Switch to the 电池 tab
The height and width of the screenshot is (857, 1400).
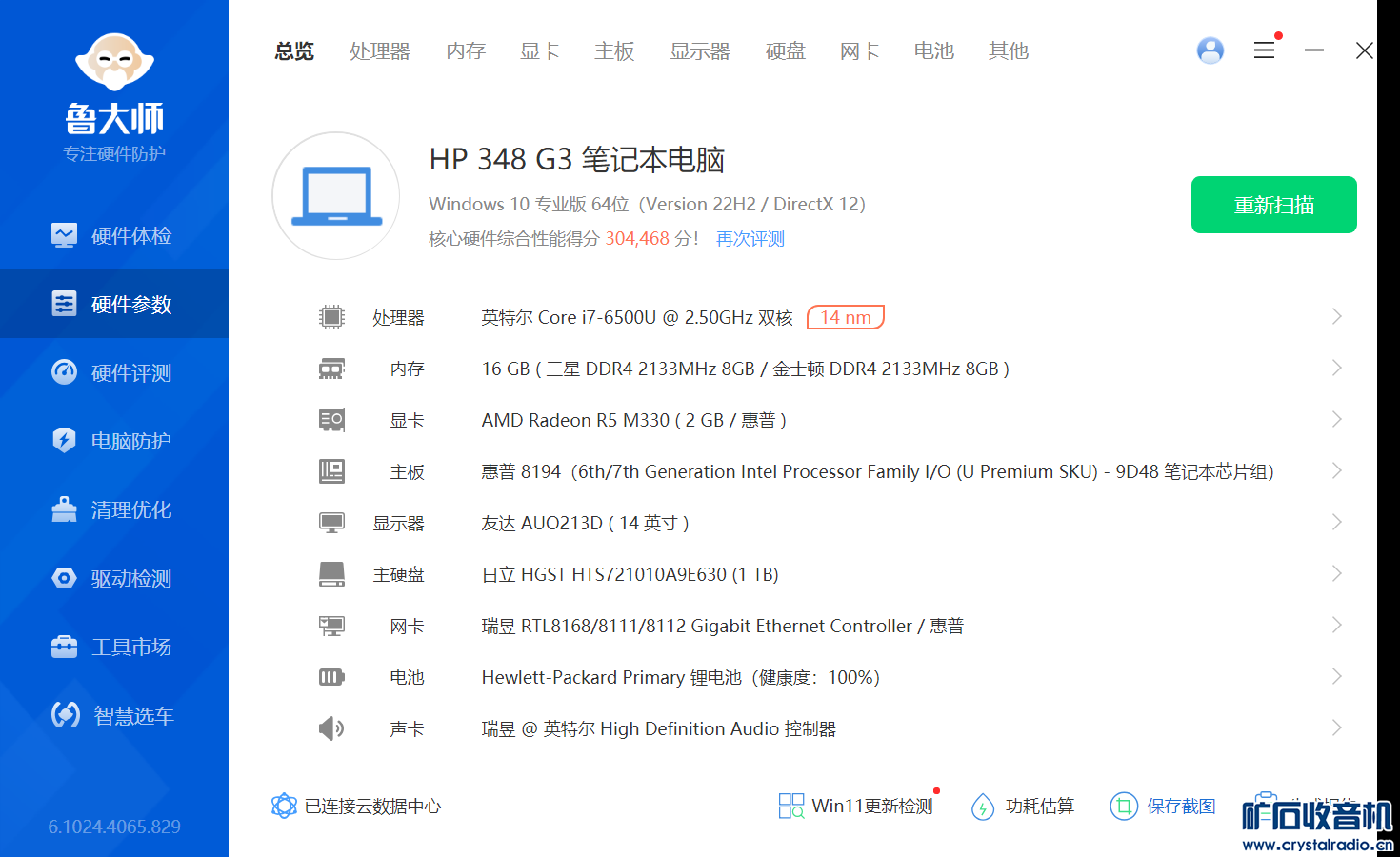934,50
